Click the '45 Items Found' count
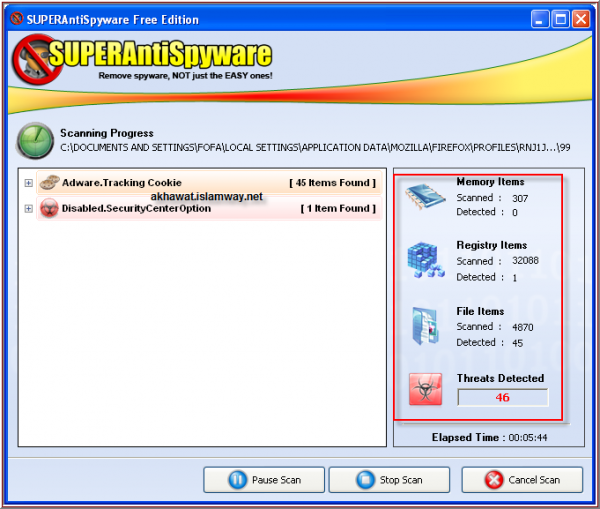600x509 pixels. (333, 183)
